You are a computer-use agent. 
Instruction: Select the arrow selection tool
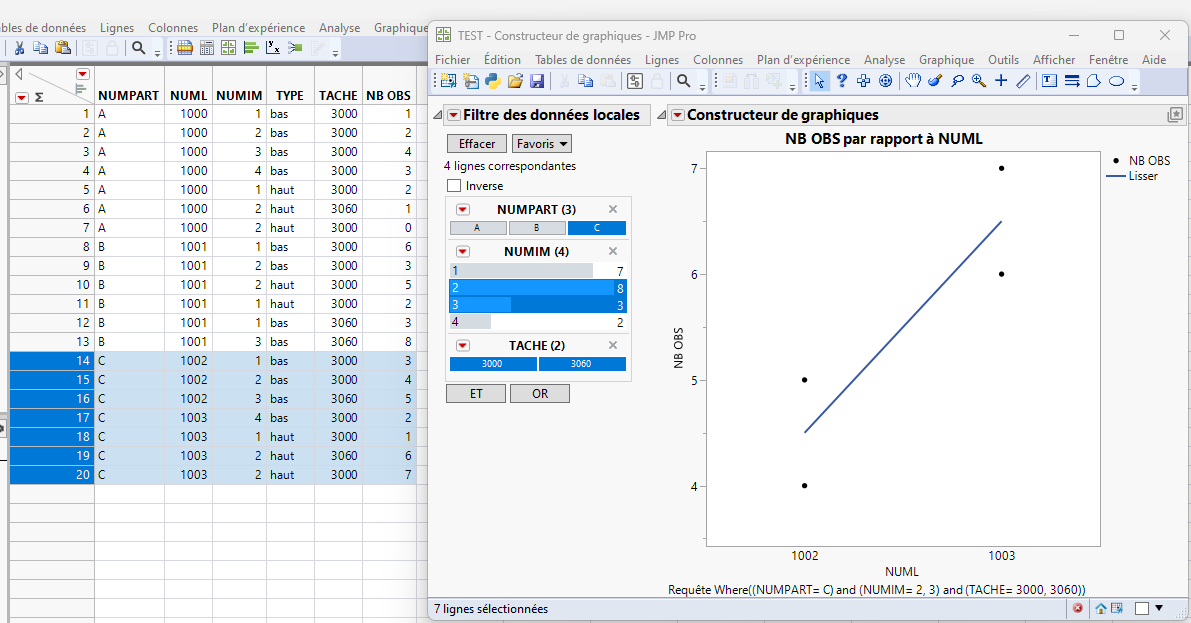(818, 80)
